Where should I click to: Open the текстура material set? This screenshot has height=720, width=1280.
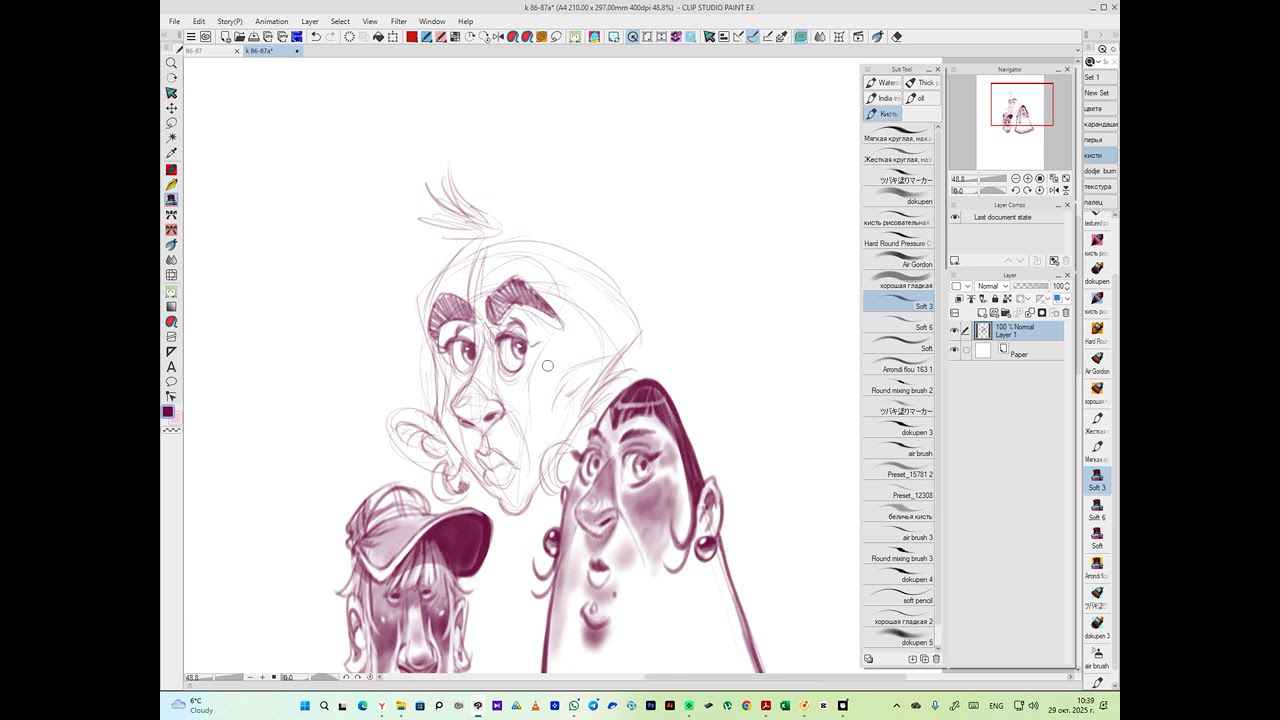tap(1100, 186)
